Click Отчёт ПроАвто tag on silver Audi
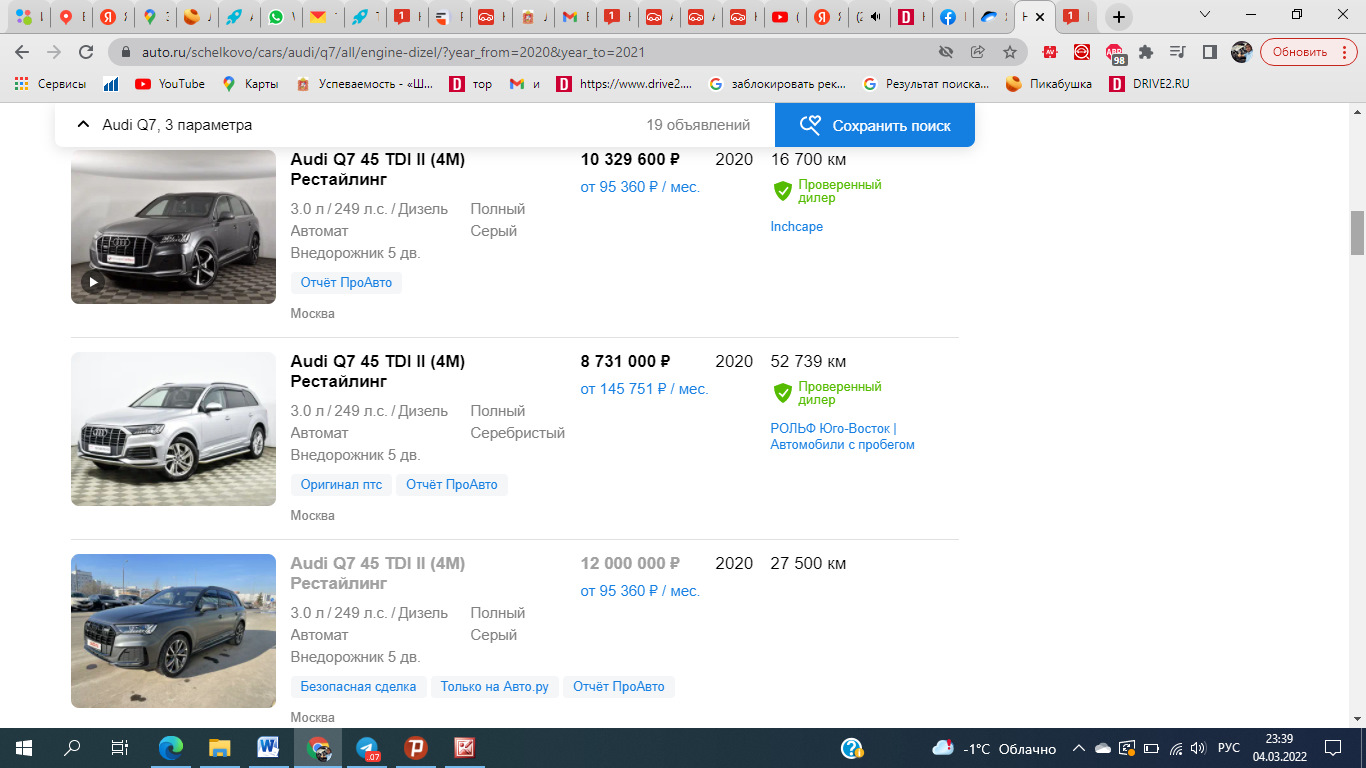The height and width of the screenshot is (768, 1366). [x=451, y=485]
